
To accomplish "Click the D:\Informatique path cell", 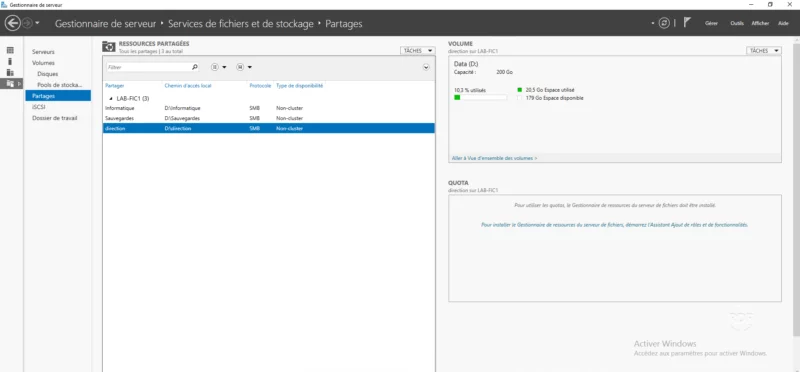I will point(183,108).
